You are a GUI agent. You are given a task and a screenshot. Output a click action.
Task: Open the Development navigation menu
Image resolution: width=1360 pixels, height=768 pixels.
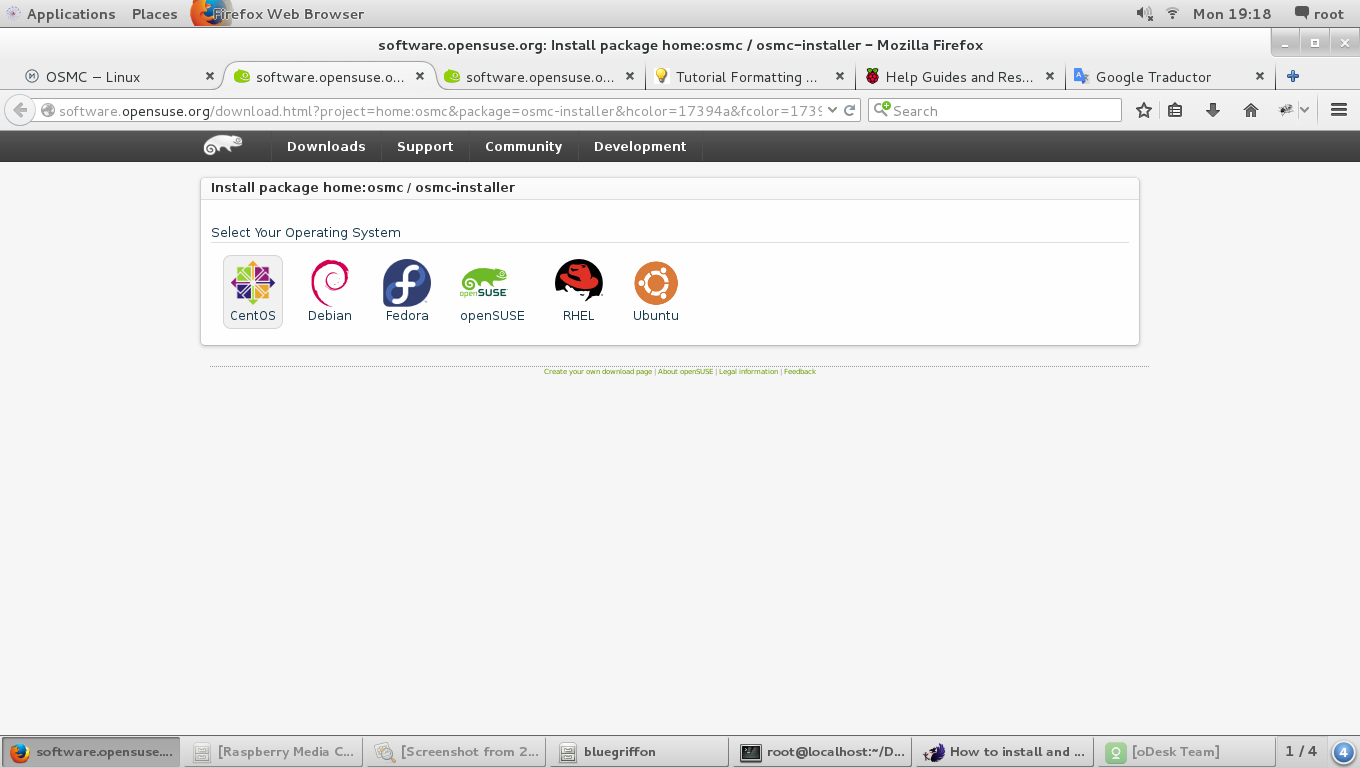pos(640,146)
